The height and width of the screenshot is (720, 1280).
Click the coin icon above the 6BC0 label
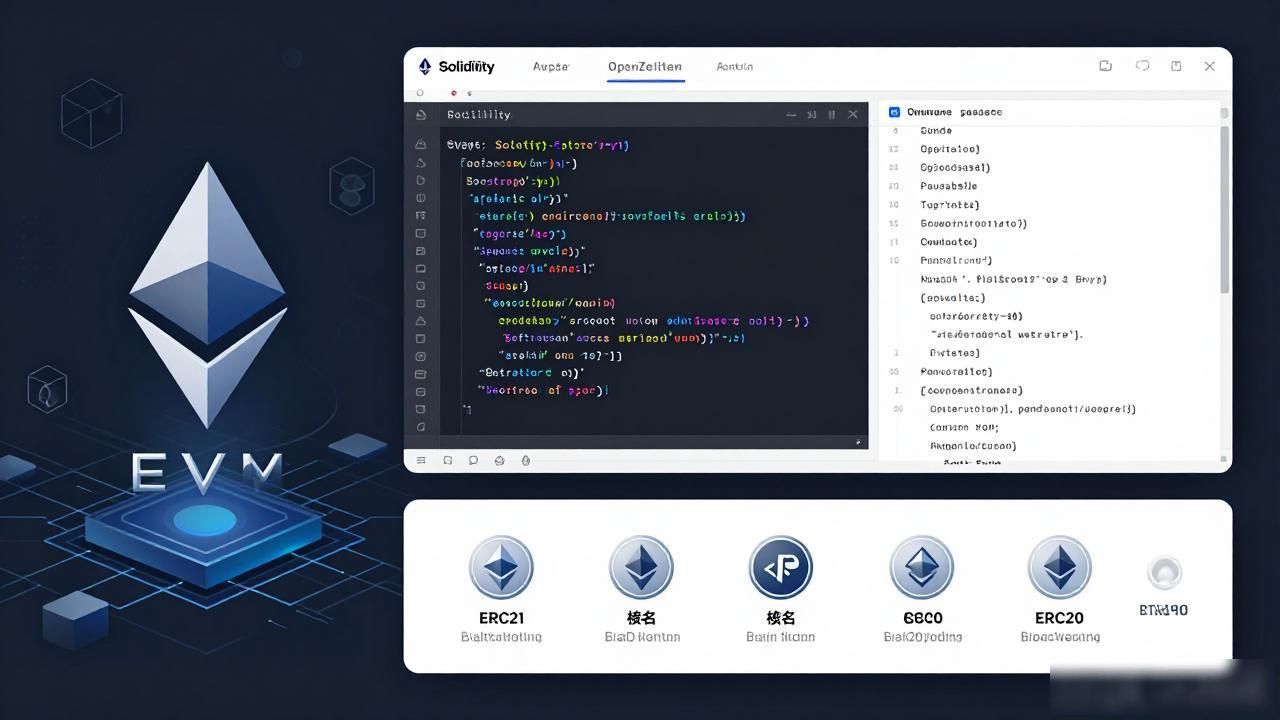click(x=922, y=568)
